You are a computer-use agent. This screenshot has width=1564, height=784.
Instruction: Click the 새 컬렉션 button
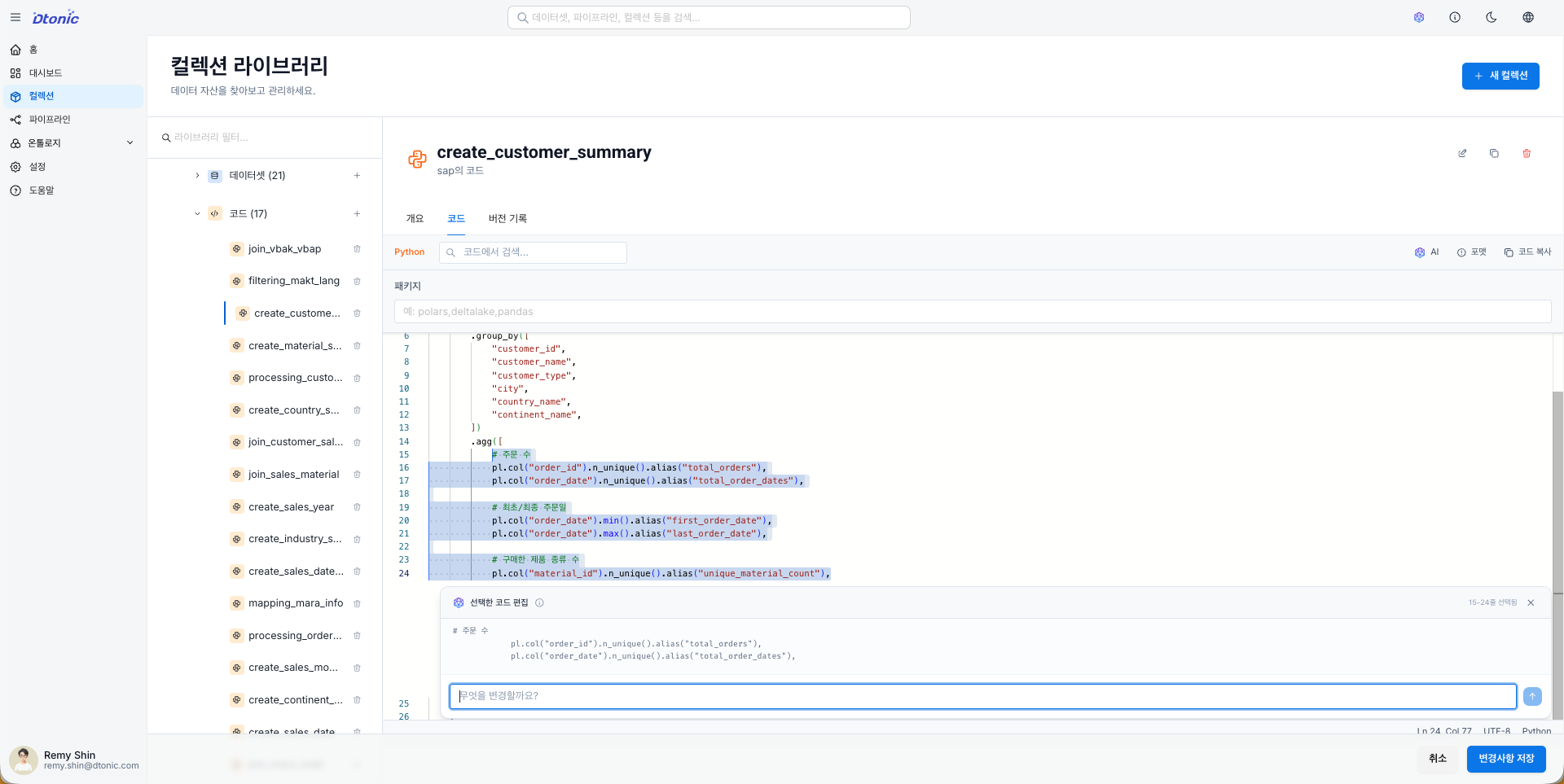point(1500,76)
